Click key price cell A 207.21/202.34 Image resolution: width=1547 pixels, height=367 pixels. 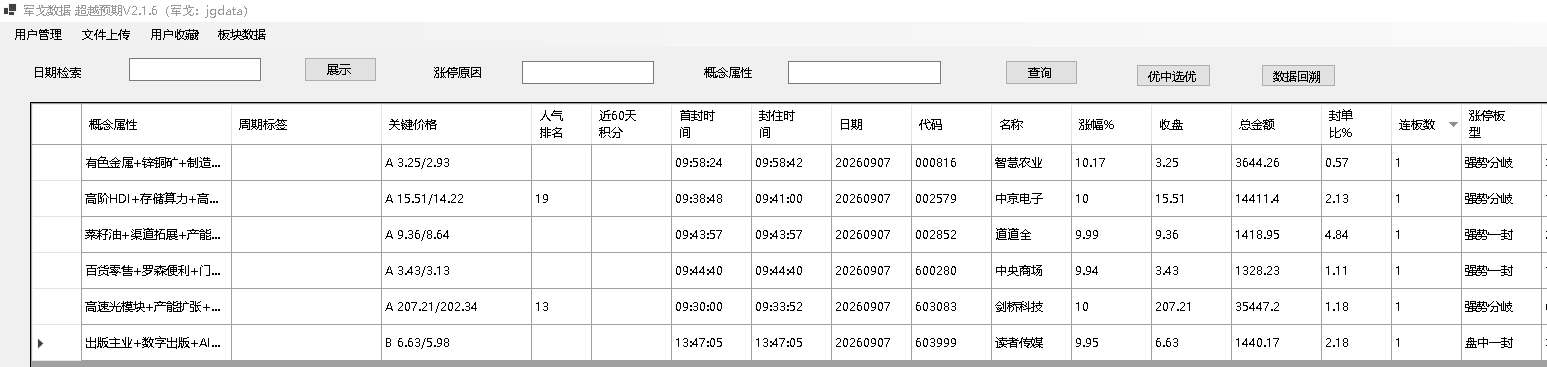tap(456, 306)
